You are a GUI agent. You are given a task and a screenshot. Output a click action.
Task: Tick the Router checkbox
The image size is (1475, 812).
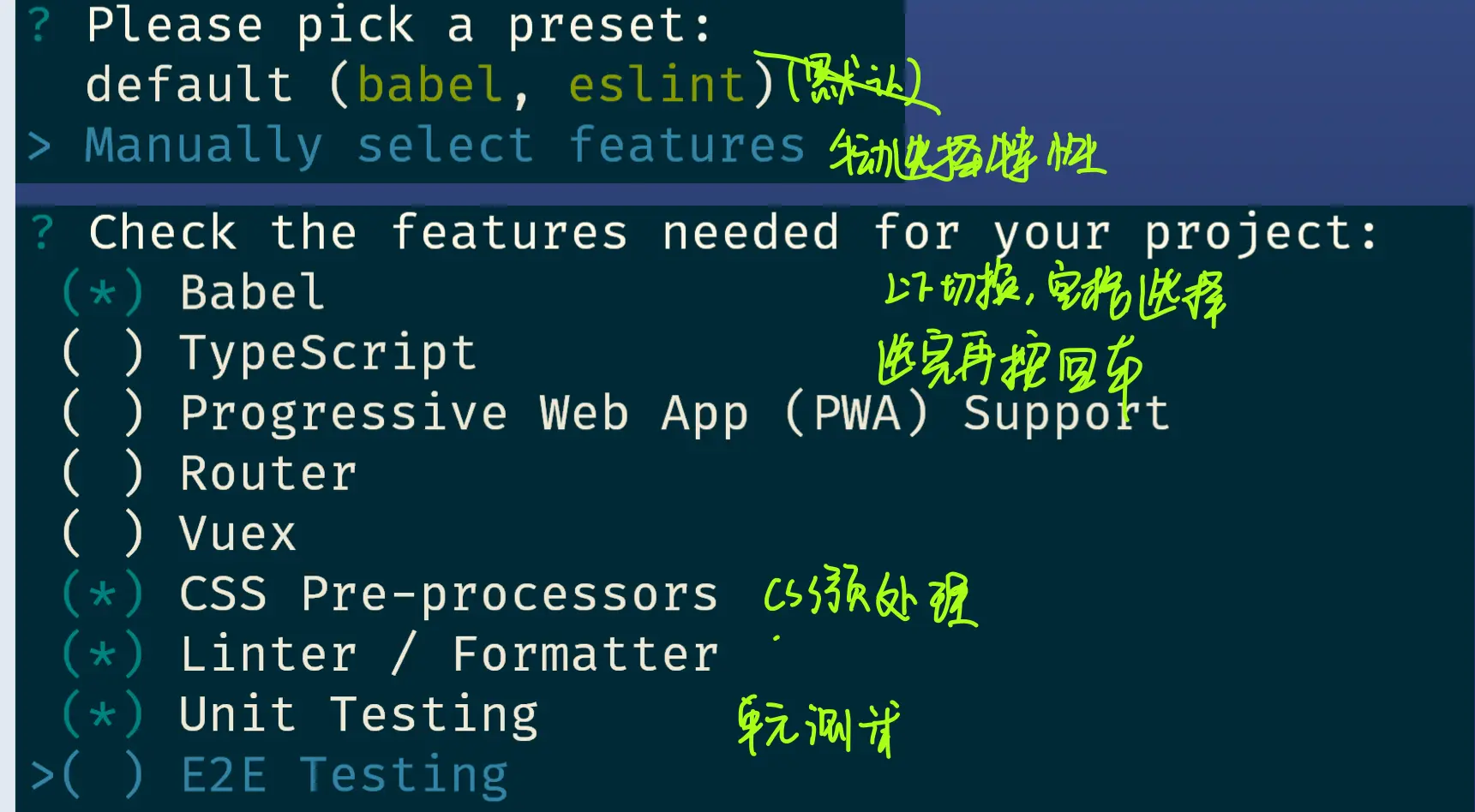[x=102, y=474]
